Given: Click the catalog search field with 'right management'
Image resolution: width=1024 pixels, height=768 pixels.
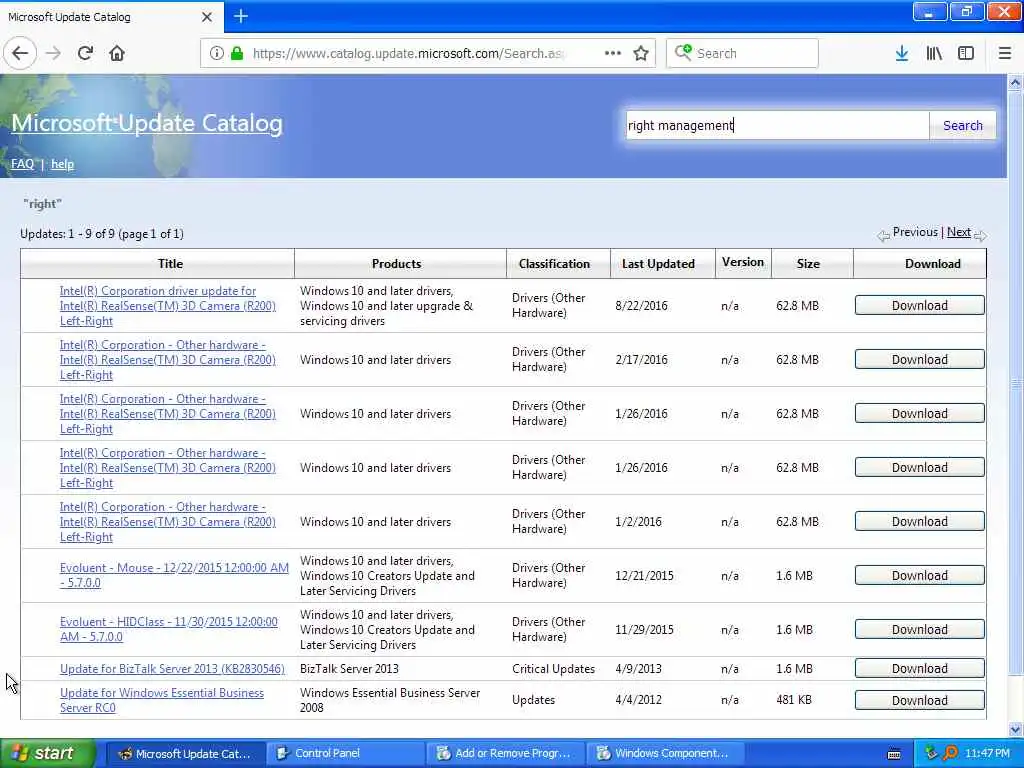Looking at the screenshot, I should click(x=777, y=125).
